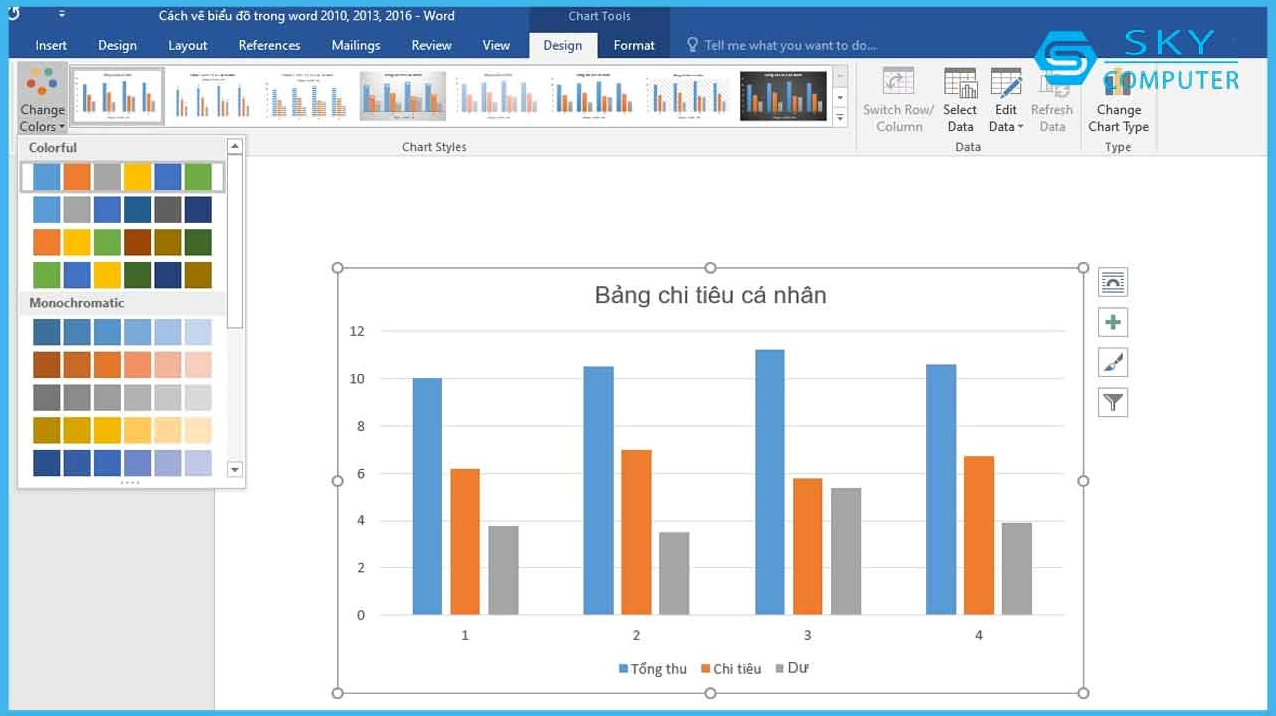
Task: Open Chart Styles paintbrush button
Action: coord(1113,362)
